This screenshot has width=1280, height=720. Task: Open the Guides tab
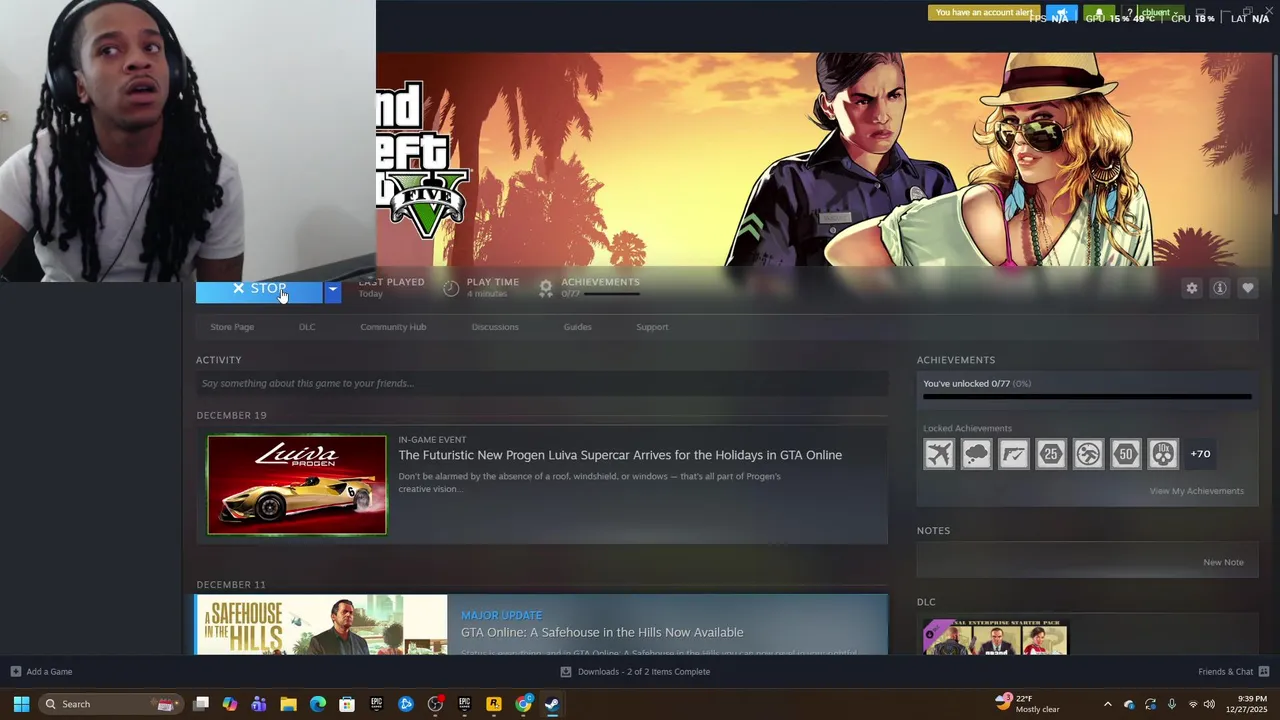[x=577, y=327]
